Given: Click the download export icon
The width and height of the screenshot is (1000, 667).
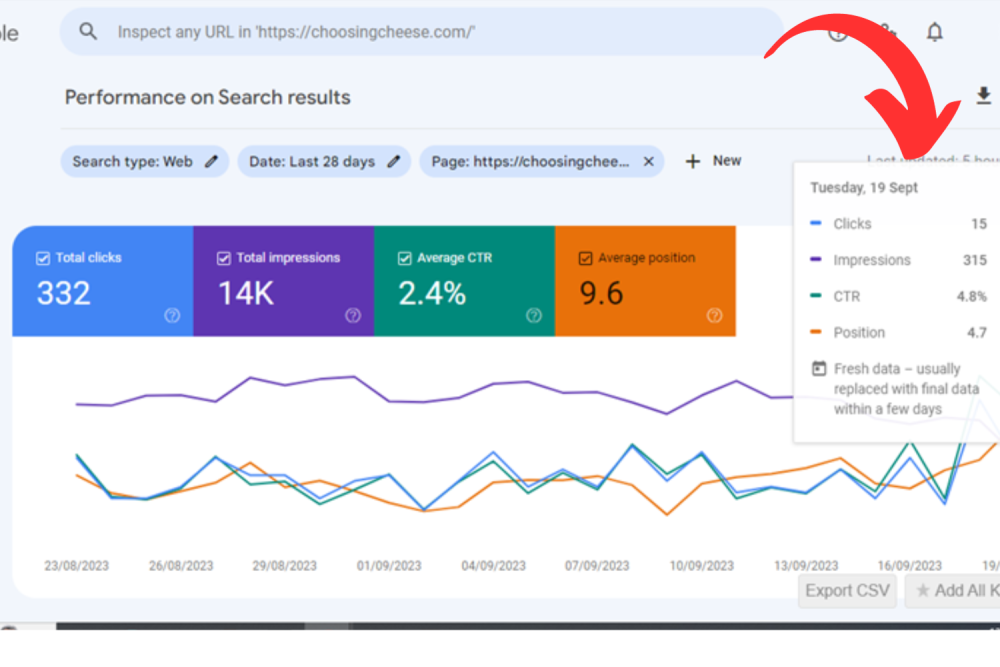Looking at the screenshot, I should click(x=983, y=96).
